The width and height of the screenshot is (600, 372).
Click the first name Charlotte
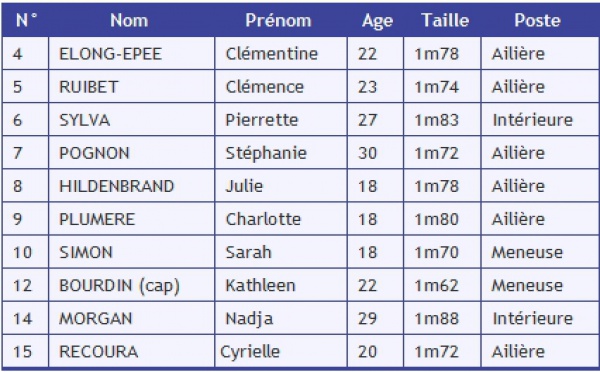click(263, 219)
